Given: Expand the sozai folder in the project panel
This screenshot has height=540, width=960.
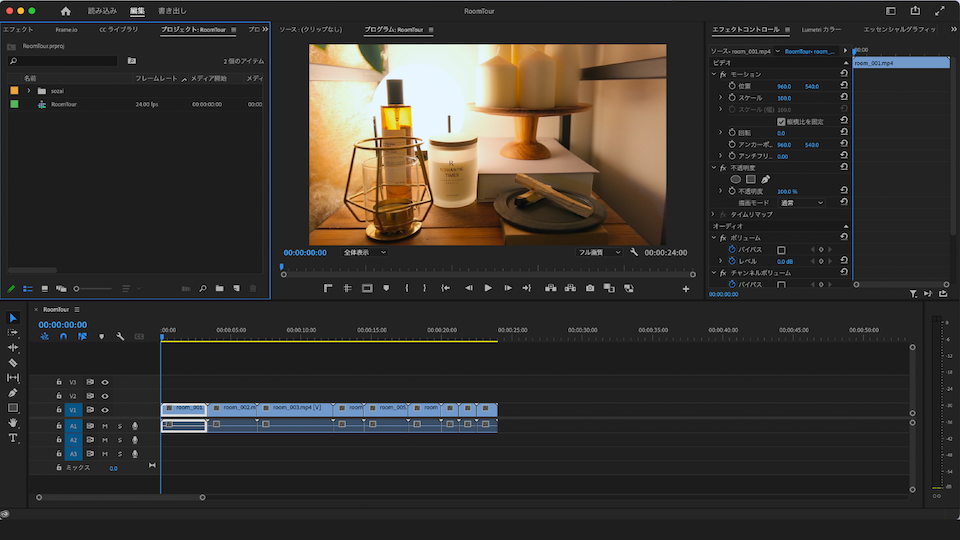Looking at the screenshot, I should pyautogui.click(x=29, y=90).
